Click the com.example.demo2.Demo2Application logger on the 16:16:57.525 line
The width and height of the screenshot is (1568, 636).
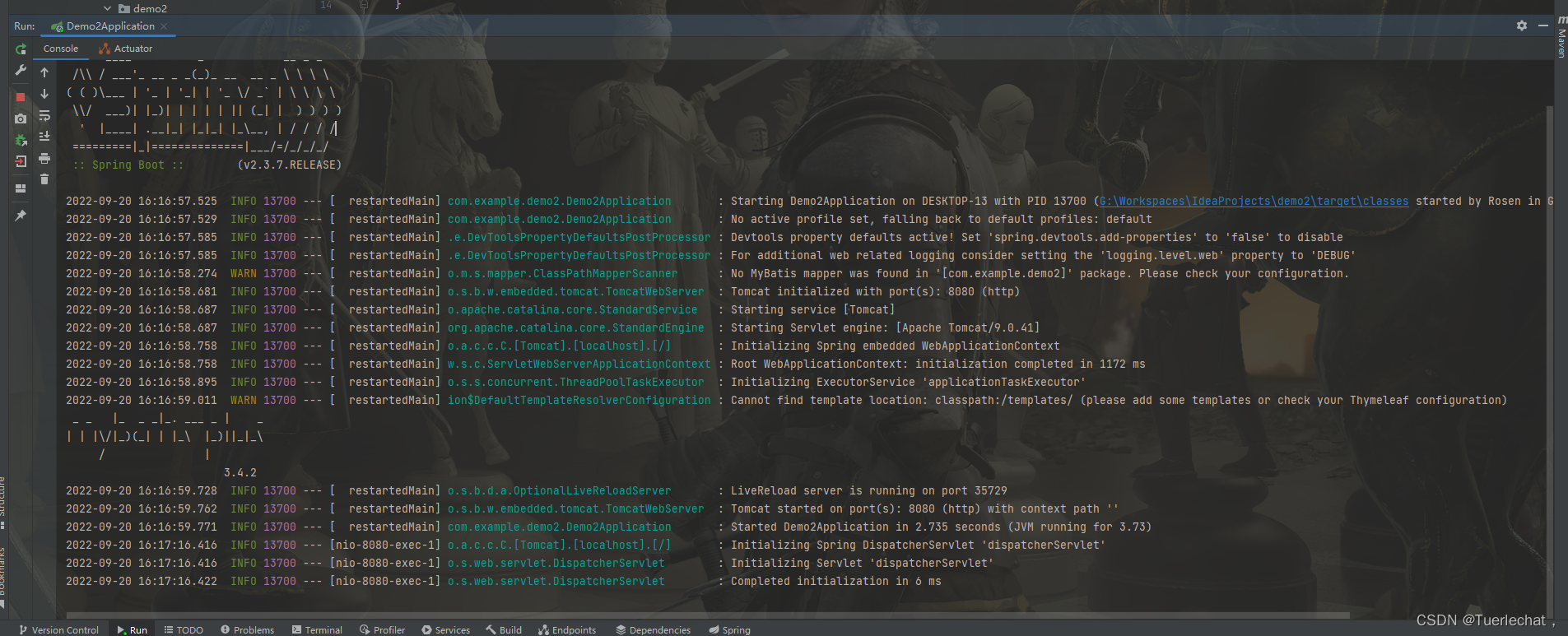point(560,201)
